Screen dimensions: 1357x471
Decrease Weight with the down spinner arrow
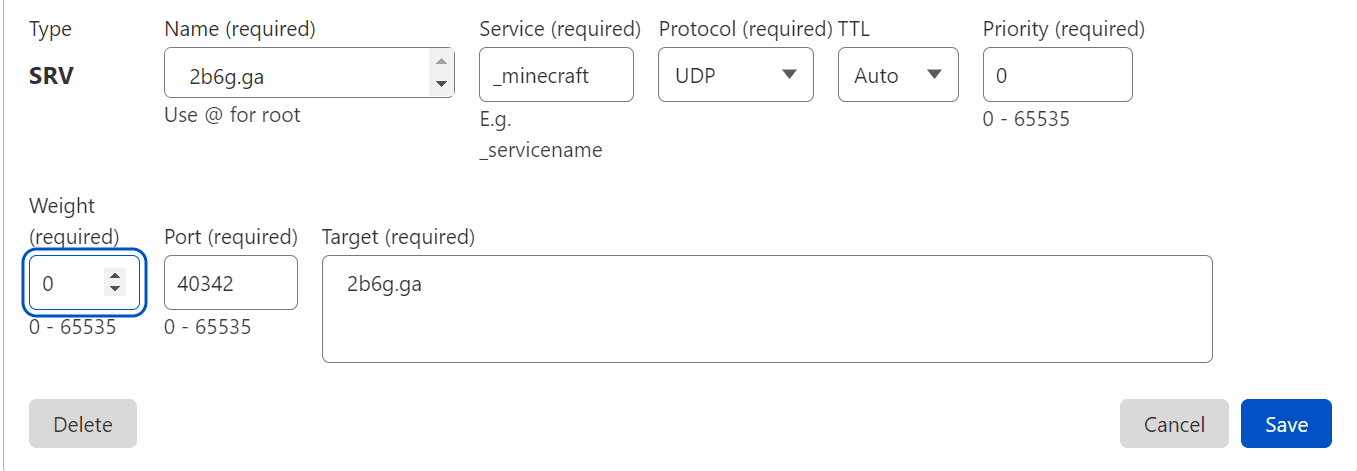click(115, 290)
